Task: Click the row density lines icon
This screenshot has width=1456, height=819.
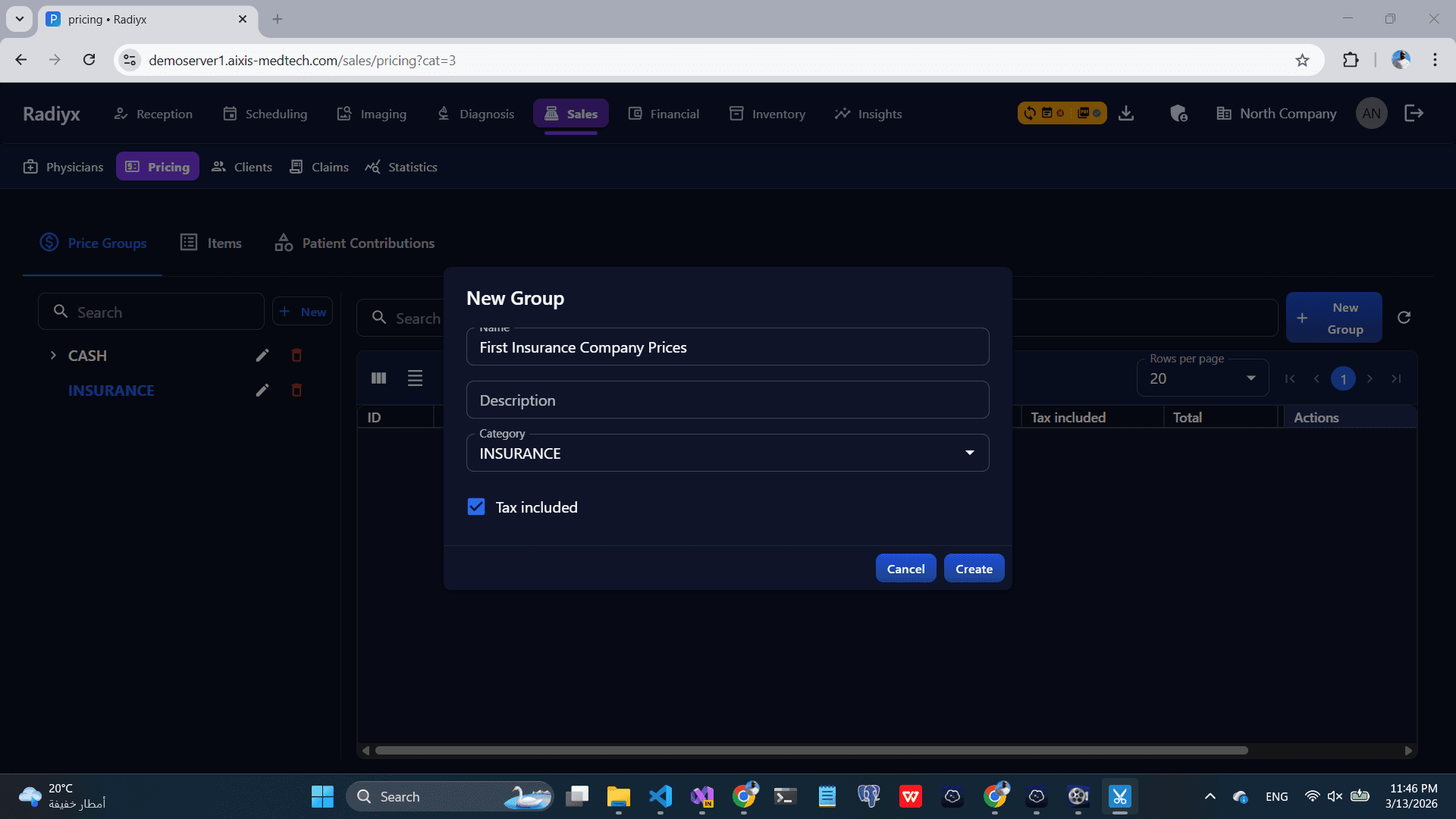Action: [415, 378]
